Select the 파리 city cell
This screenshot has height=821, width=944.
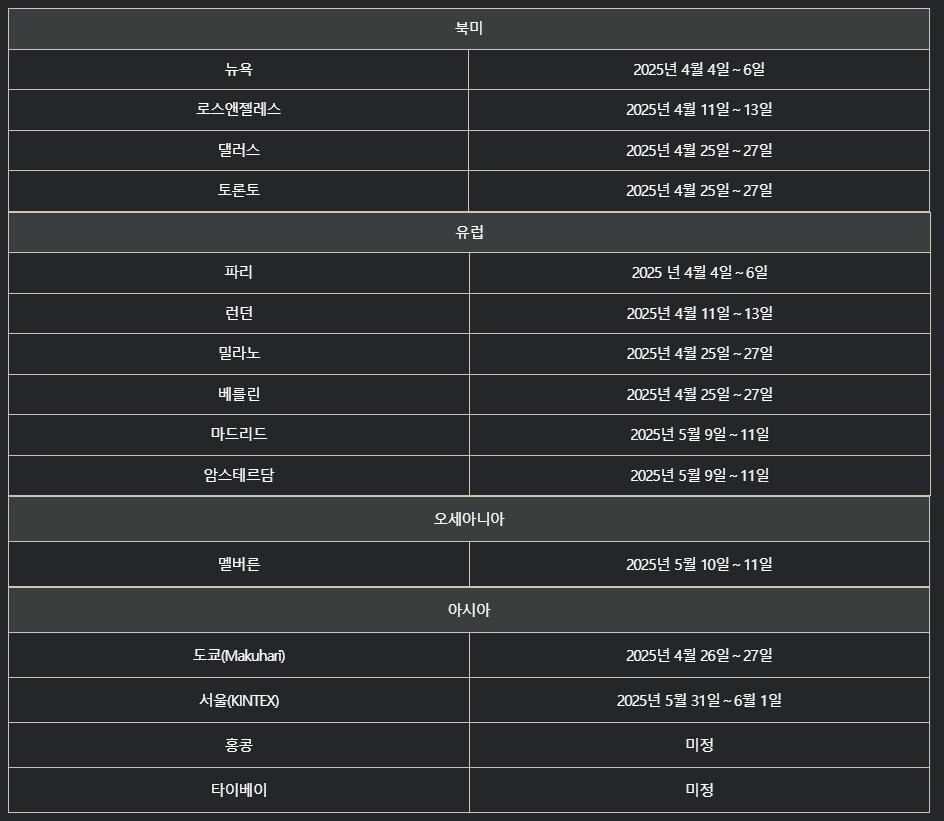tap(239, 272)
